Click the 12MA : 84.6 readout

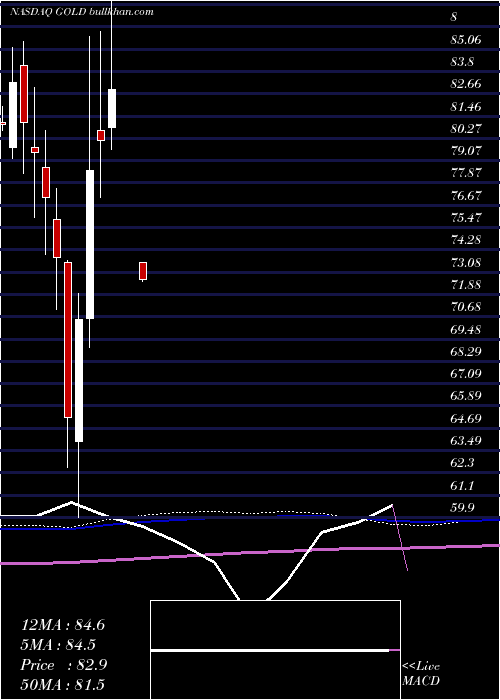[63, 625]
